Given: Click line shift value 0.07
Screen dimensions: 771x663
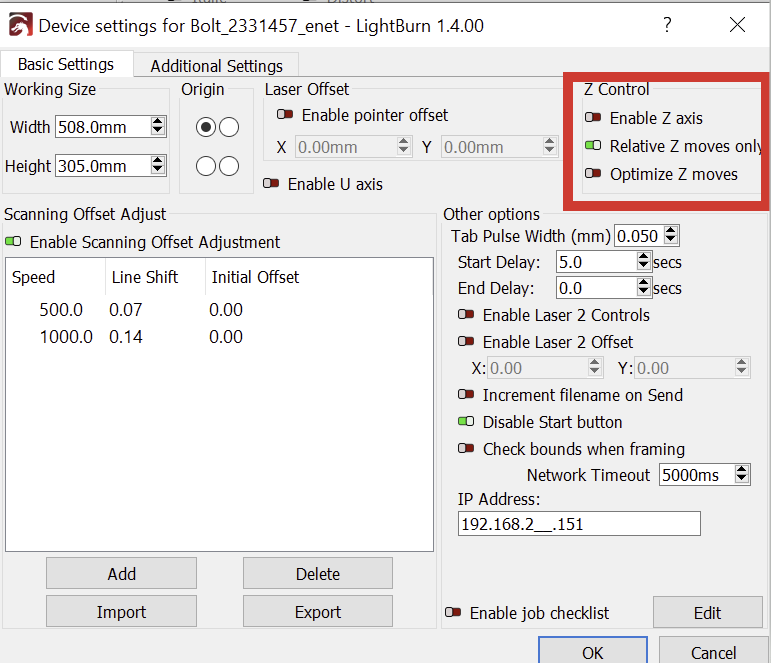Looking at the screenshot, I should coord(126,310).
